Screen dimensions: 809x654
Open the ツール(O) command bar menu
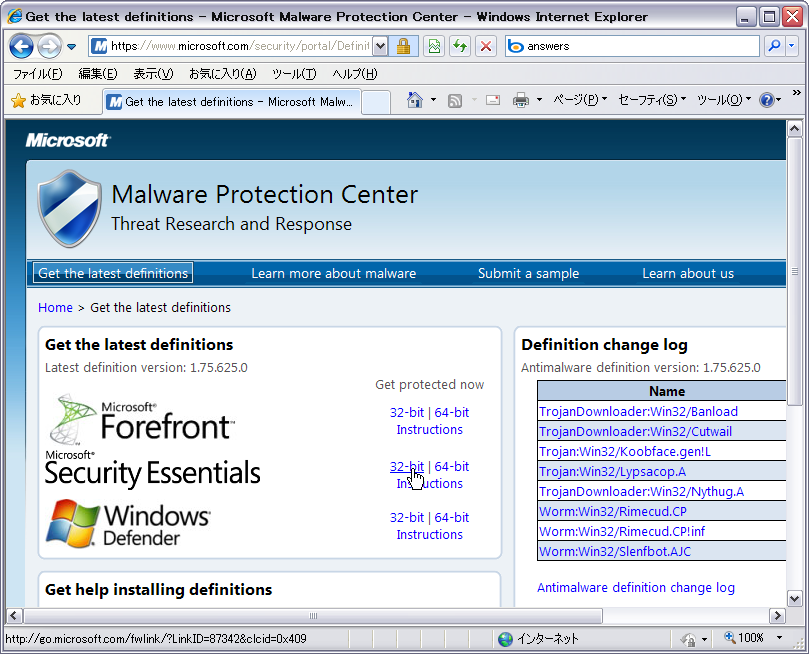coord(723,100)
